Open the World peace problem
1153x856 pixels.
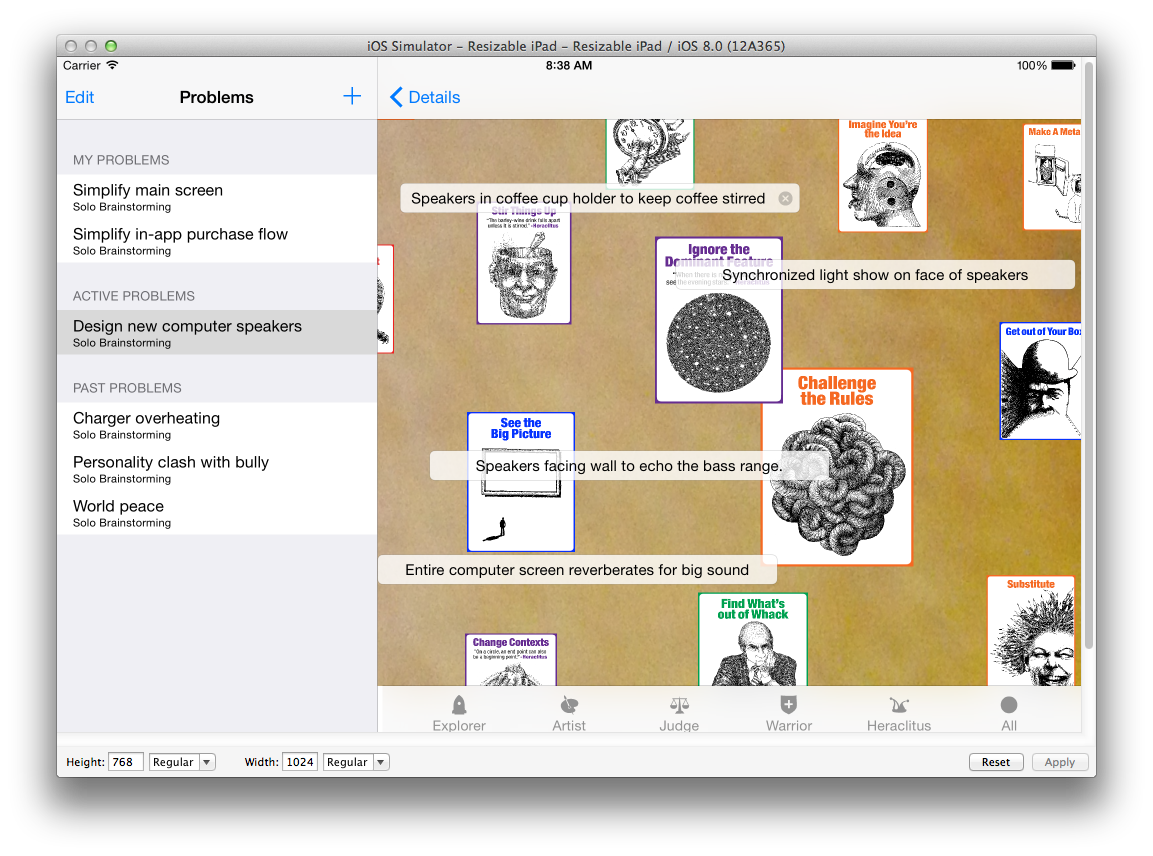point(217,513)
